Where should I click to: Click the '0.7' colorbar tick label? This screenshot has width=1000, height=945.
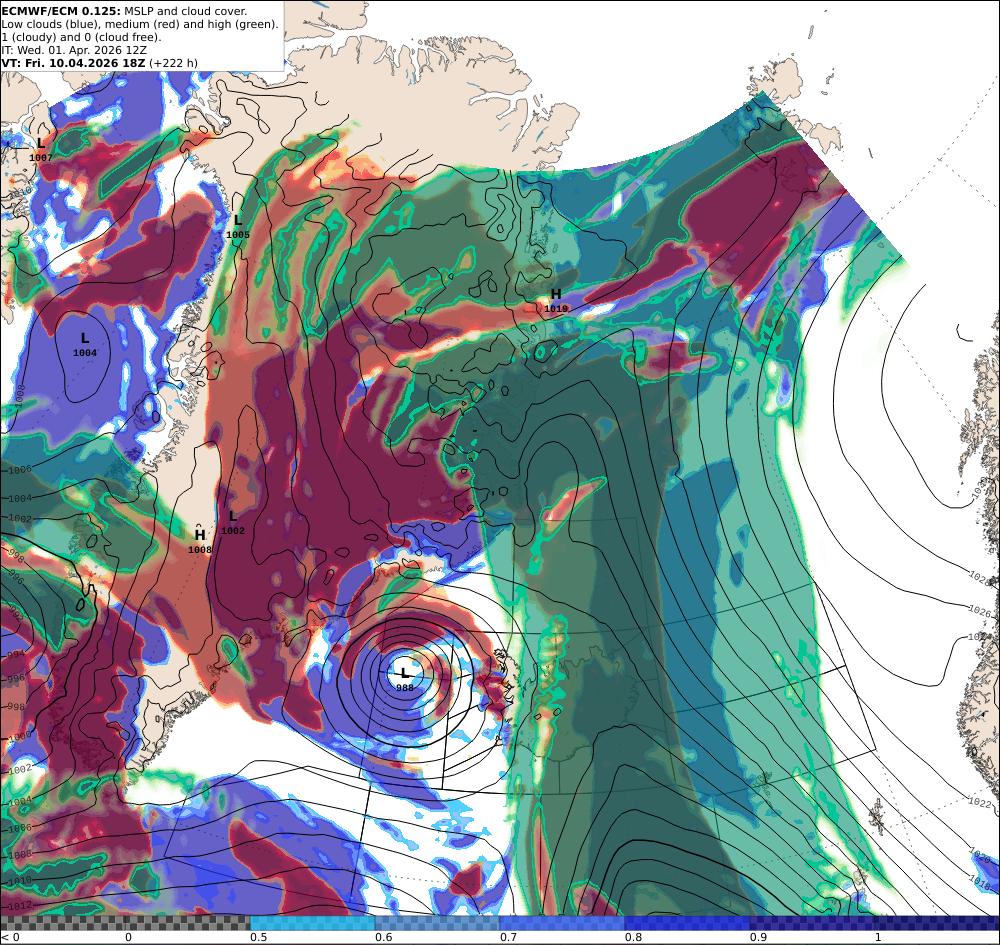coord(508,937)
